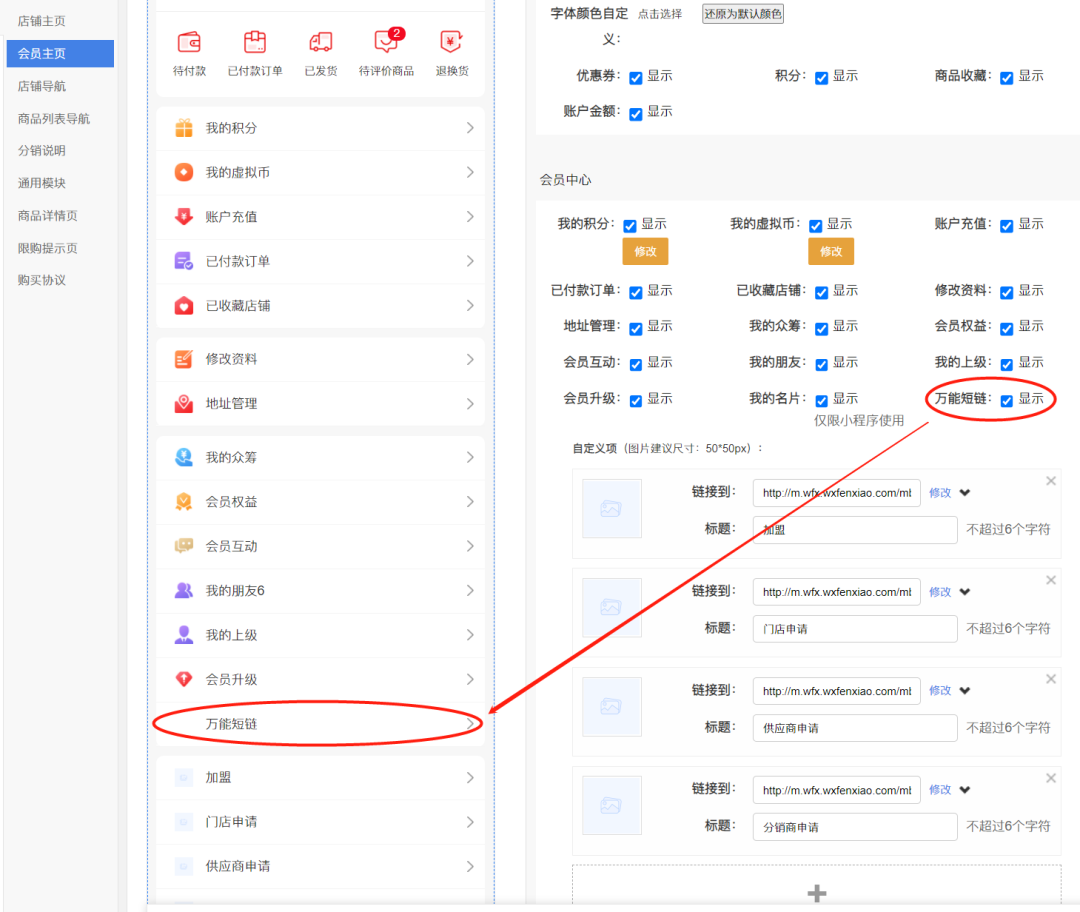Pick font color via 点击选择
This screenshot has height=912, width=1080.
[659, 14]
